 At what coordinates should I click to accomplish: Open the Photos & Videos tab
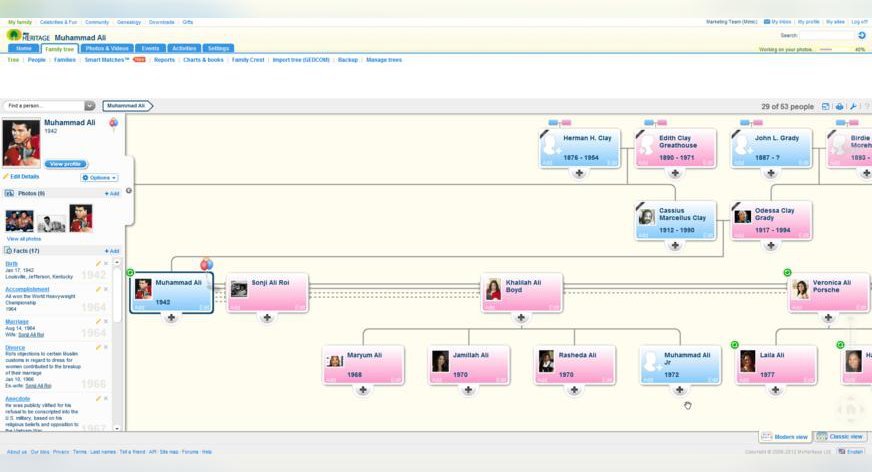(x=107, y=48)
